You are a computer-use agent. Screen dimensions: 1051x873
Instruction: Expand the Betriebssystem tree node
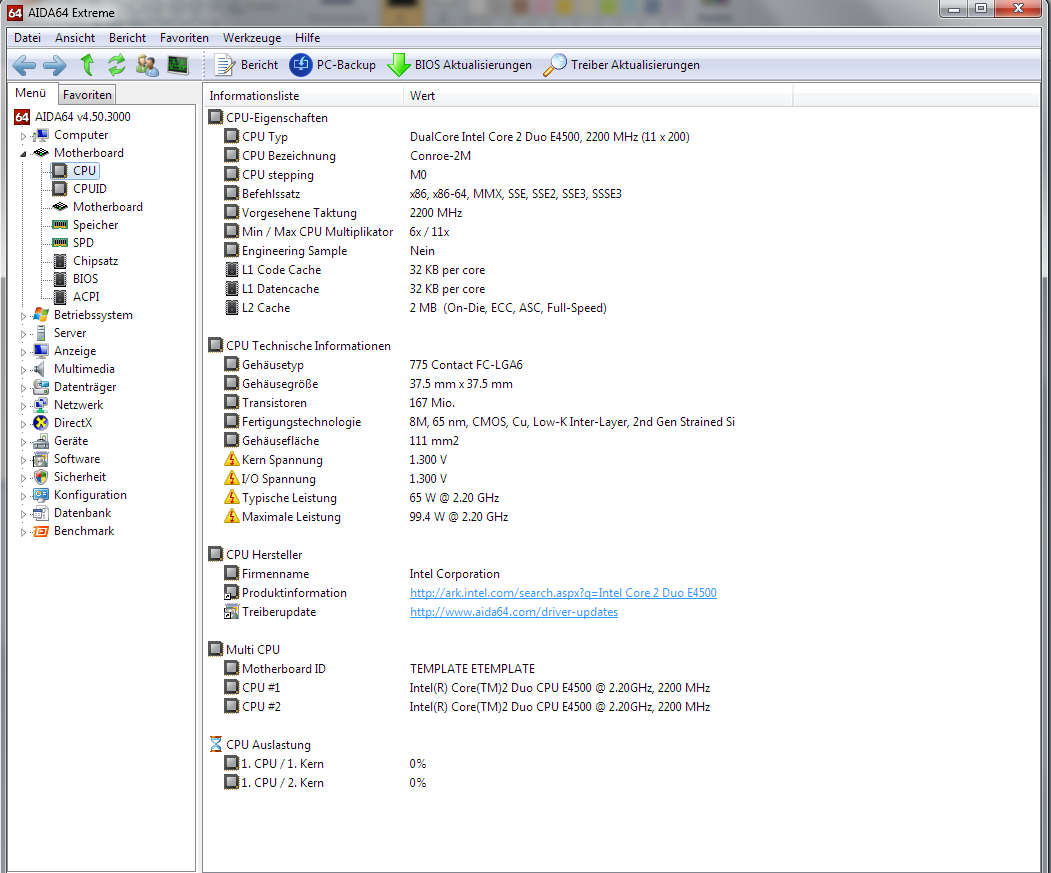point(23,316)
